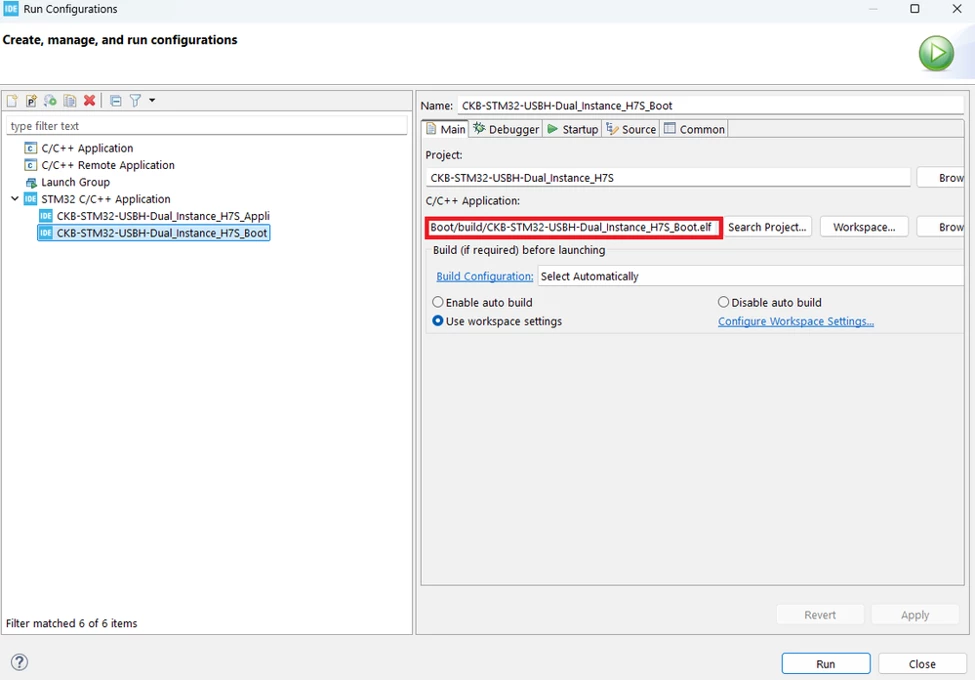This screenshot has height=680, width=975.
Task: Click the 'Name:' label
Action: pyautogui.click(x=437, y=106)
